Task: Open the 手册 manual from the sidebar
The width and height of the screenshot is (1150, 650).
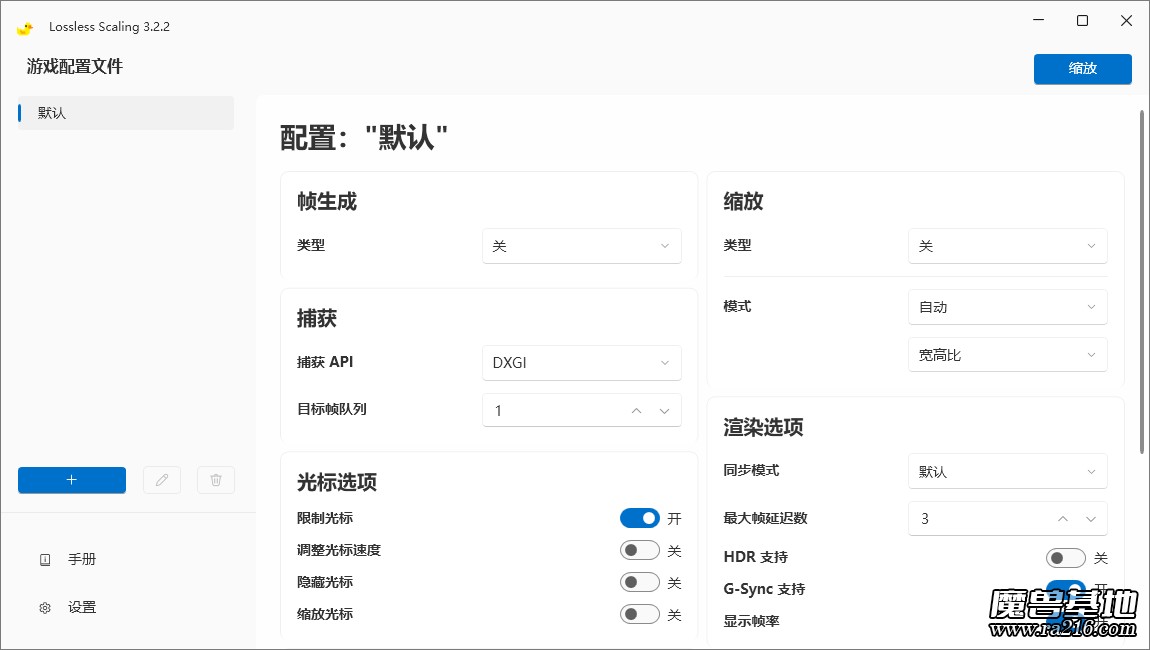Action: point(82,559)
